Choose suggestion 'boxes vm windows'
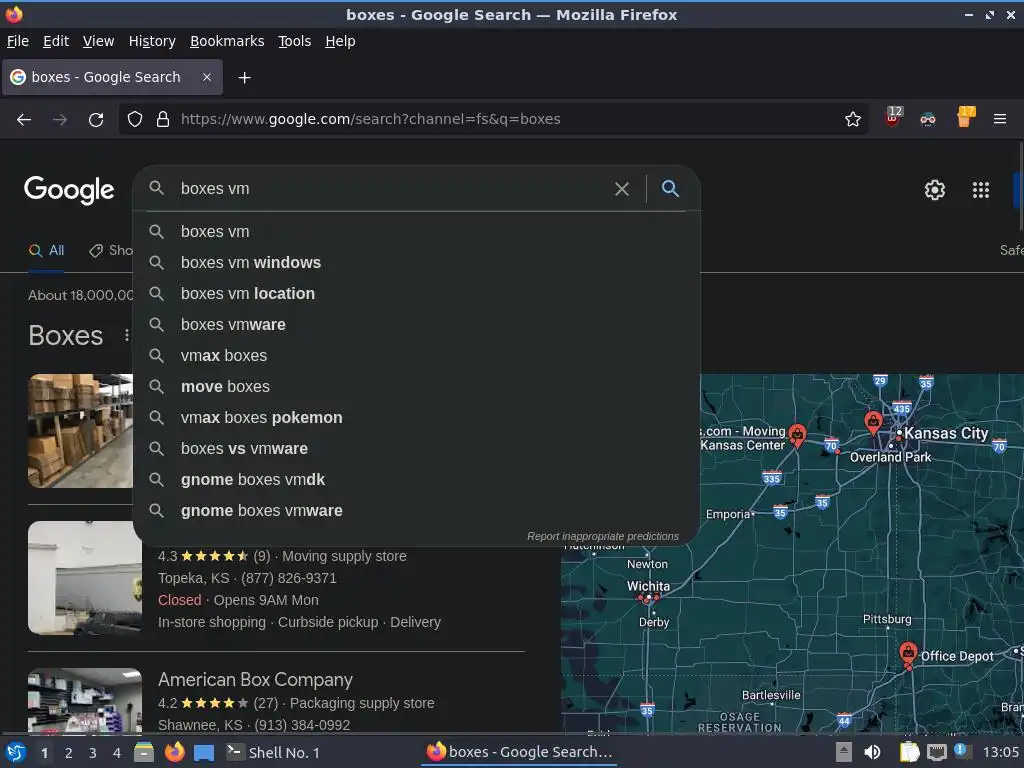The width and height of the screenshot is (1024, 768). click(x=416, y=263)
